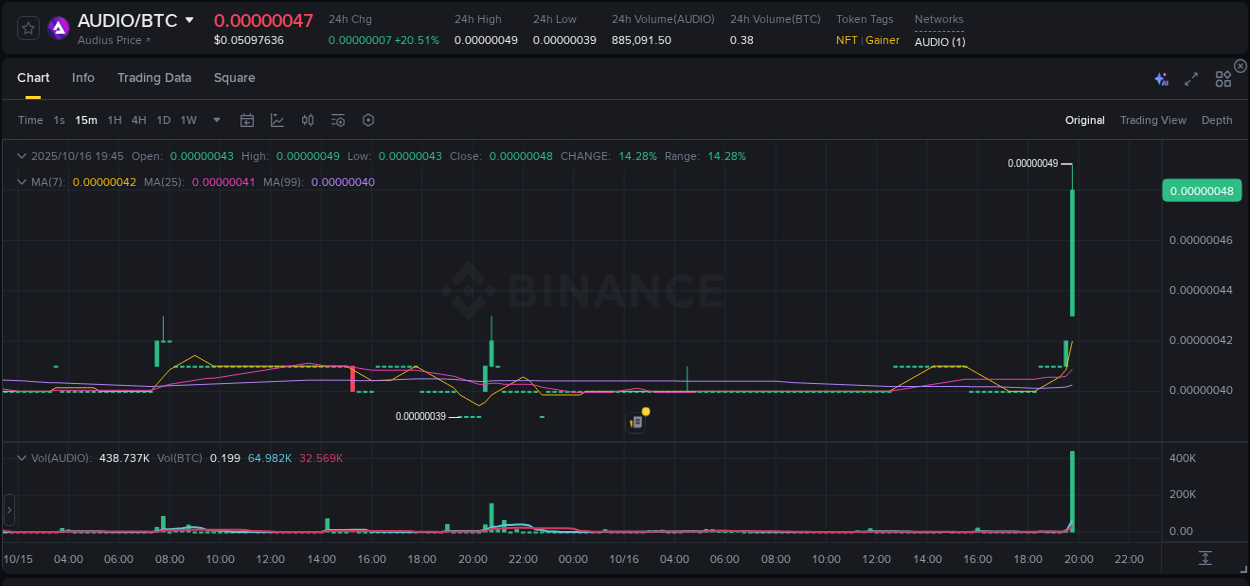Screen dimensions: 1250x586
Task: Select the 1H timeframe
Action: 113,120
